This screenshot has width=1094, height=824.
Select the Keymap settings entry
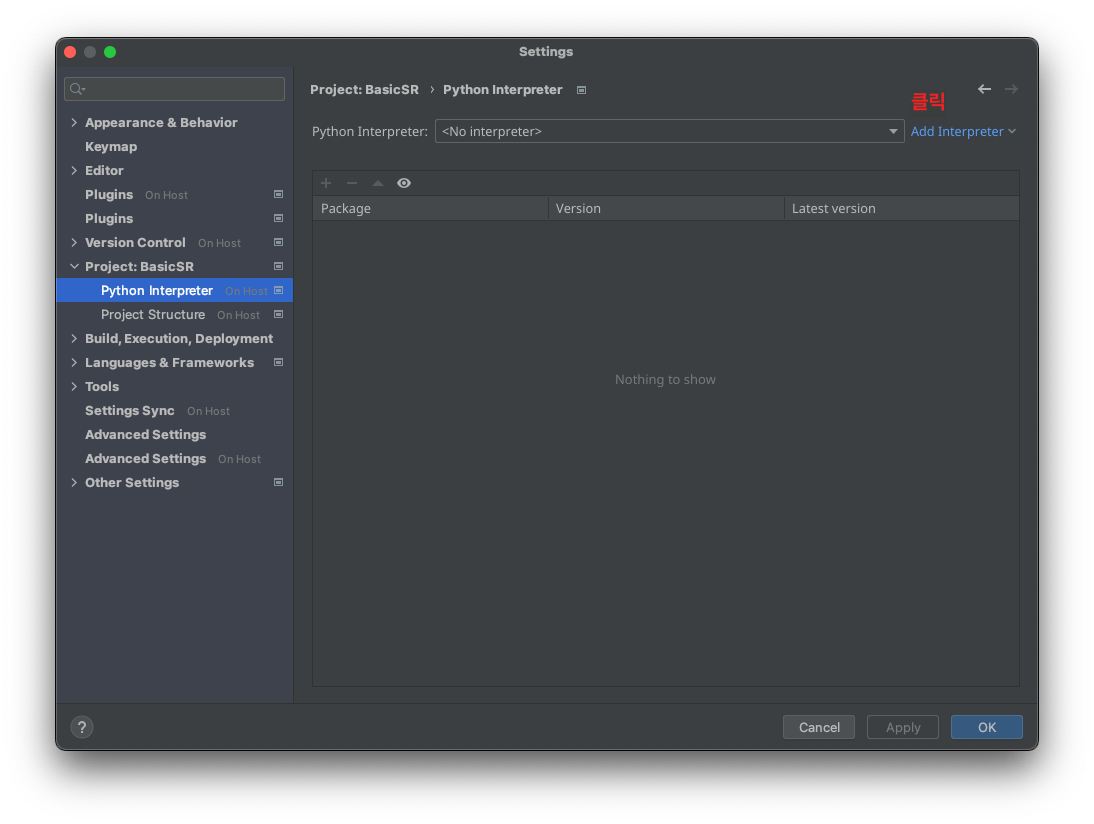111,146
